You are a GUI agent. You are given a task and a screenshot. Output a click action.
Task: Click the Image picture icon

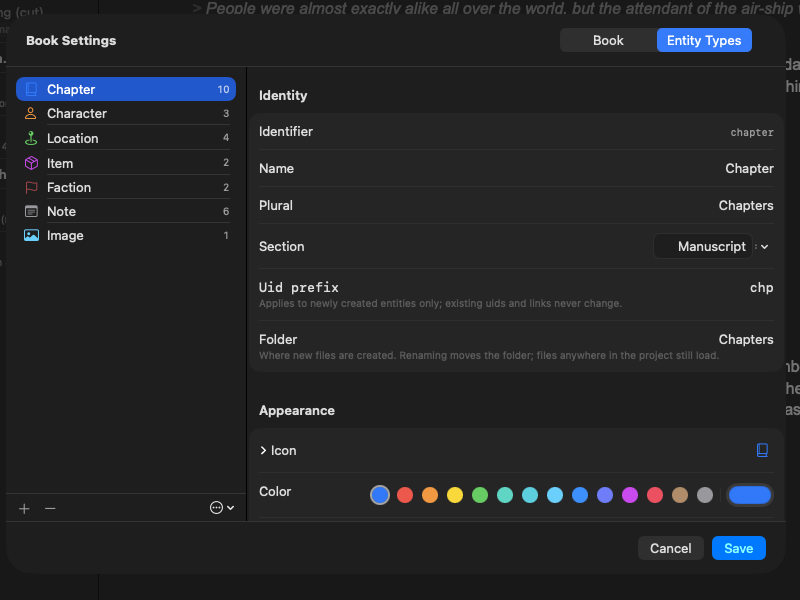click(x=31, y=235)
